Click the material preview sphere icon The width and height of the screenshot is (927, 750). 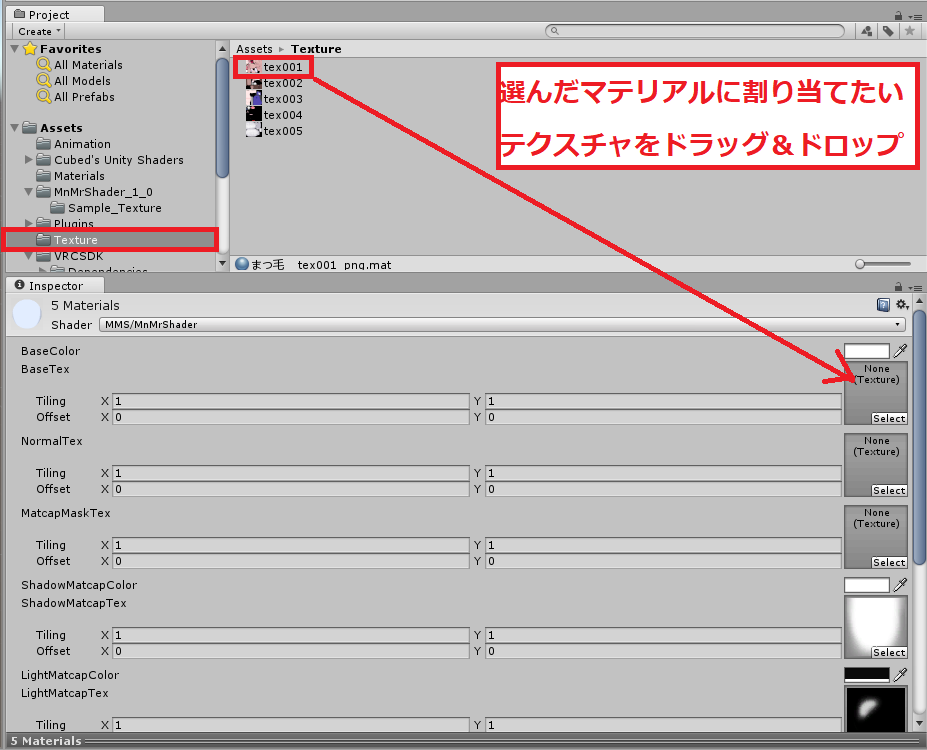(27, 314)
